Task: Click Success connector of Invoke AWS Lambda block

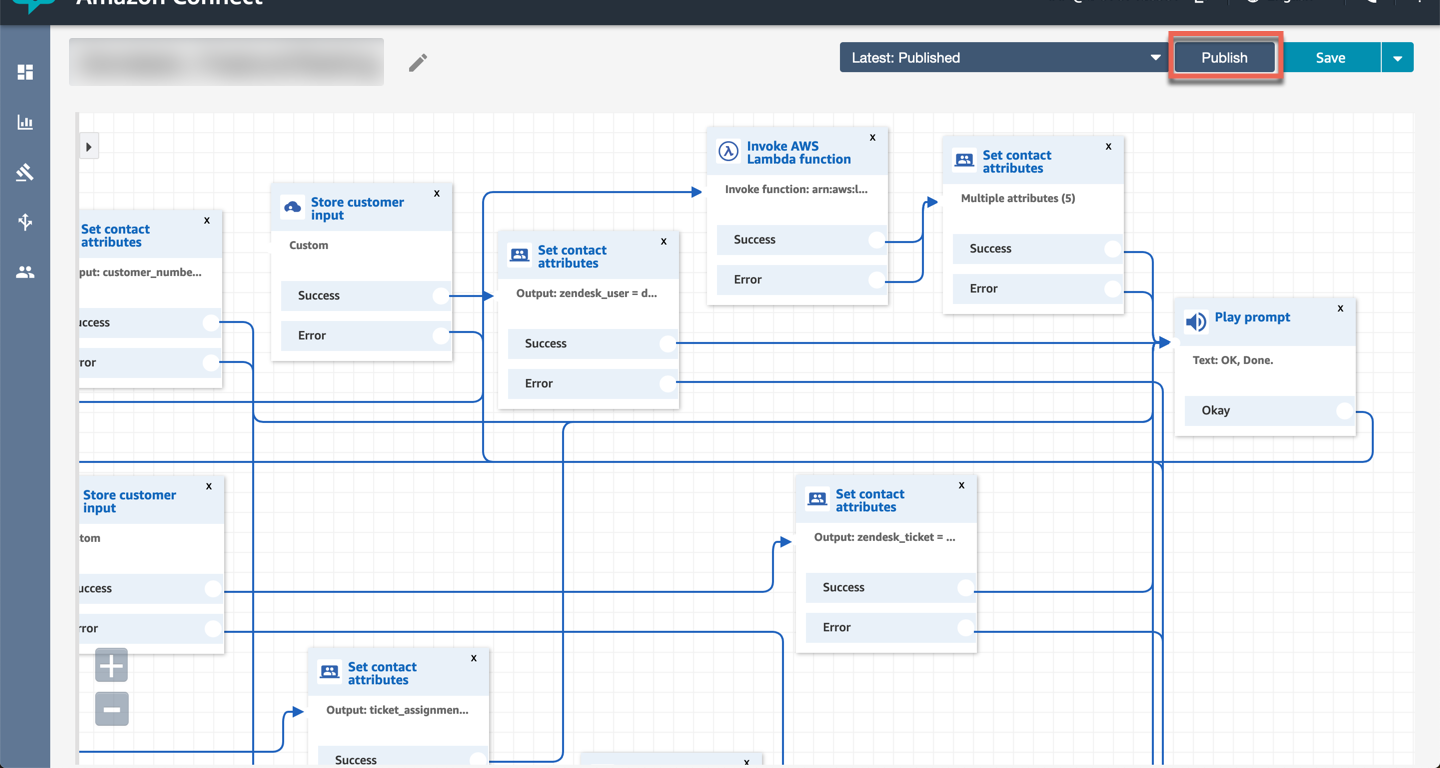Action: pyautogui.click(x=876, y=240)
